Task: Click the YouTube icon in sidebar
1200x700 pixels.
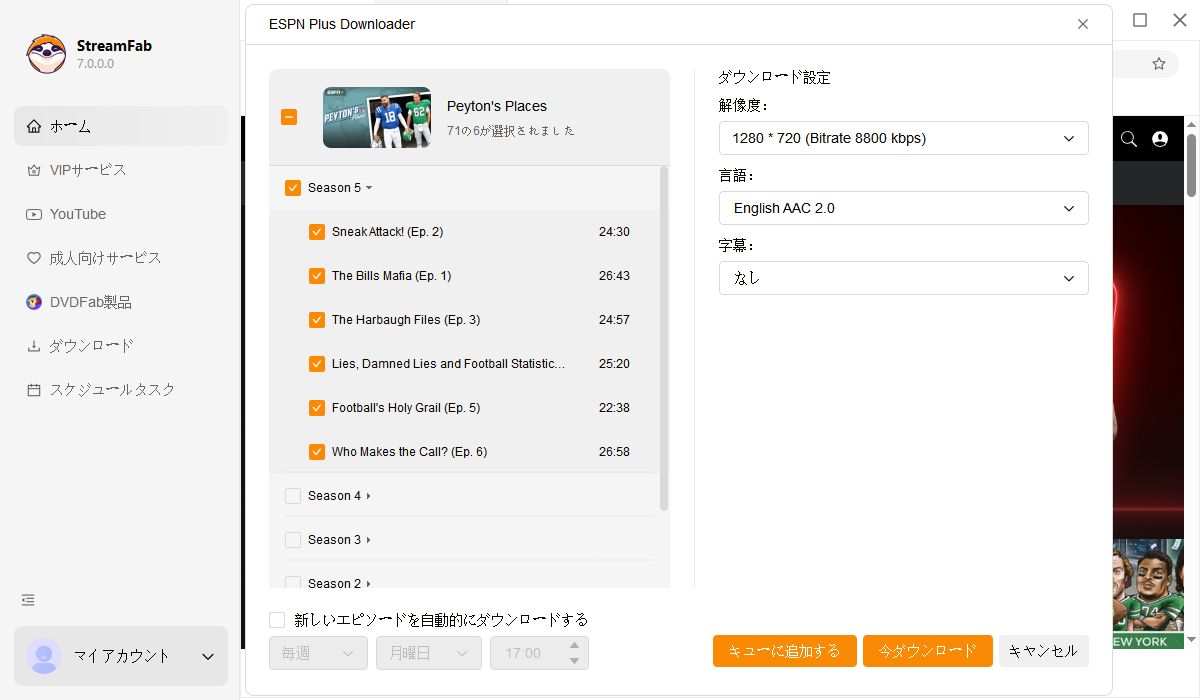Action: coord(34,214)
